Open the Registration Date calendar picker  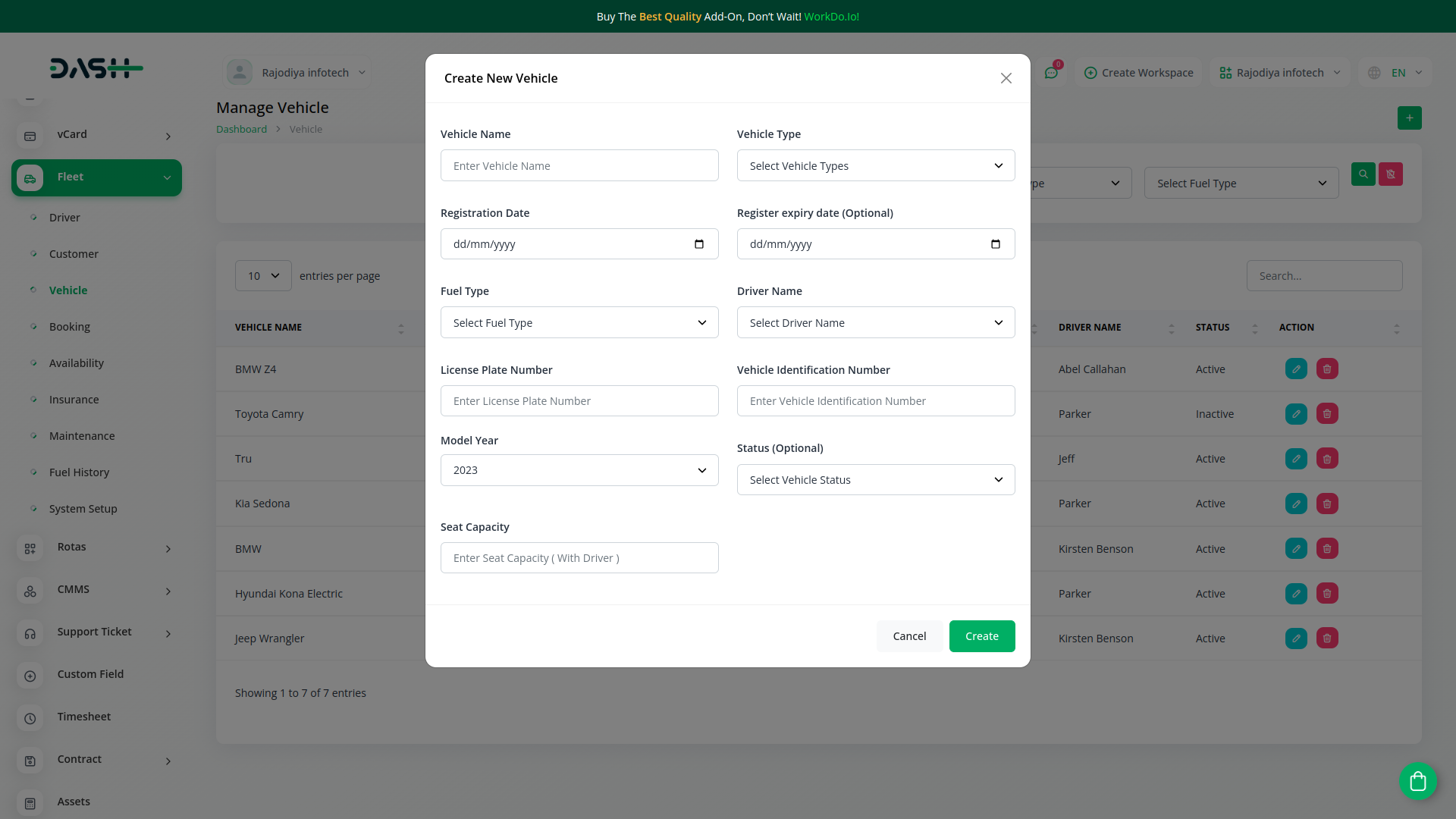pyautogui.click(x=698, y=243)
